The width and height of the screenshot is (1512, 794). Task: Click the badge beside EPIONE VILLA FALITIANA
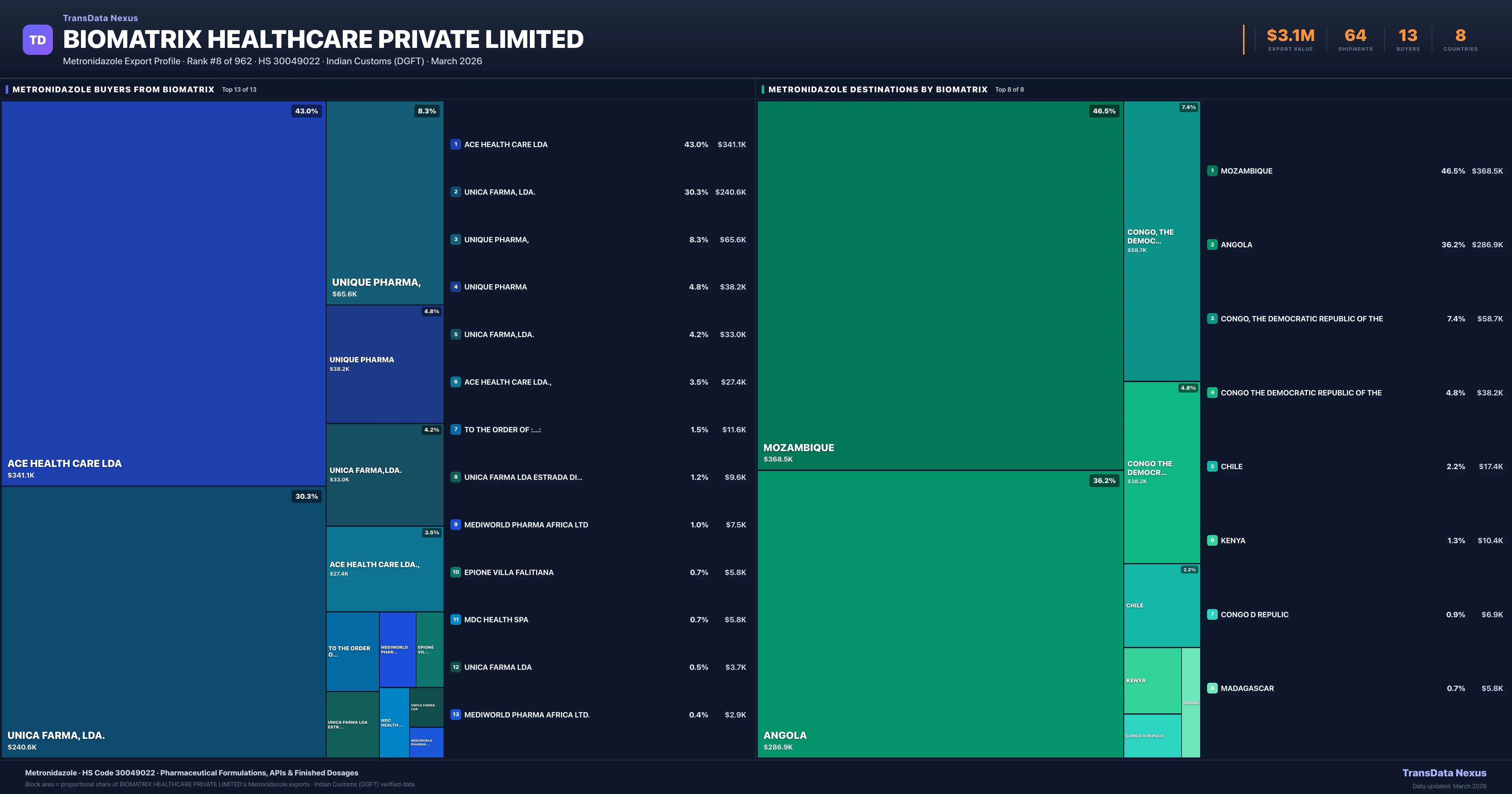[456, 572]
